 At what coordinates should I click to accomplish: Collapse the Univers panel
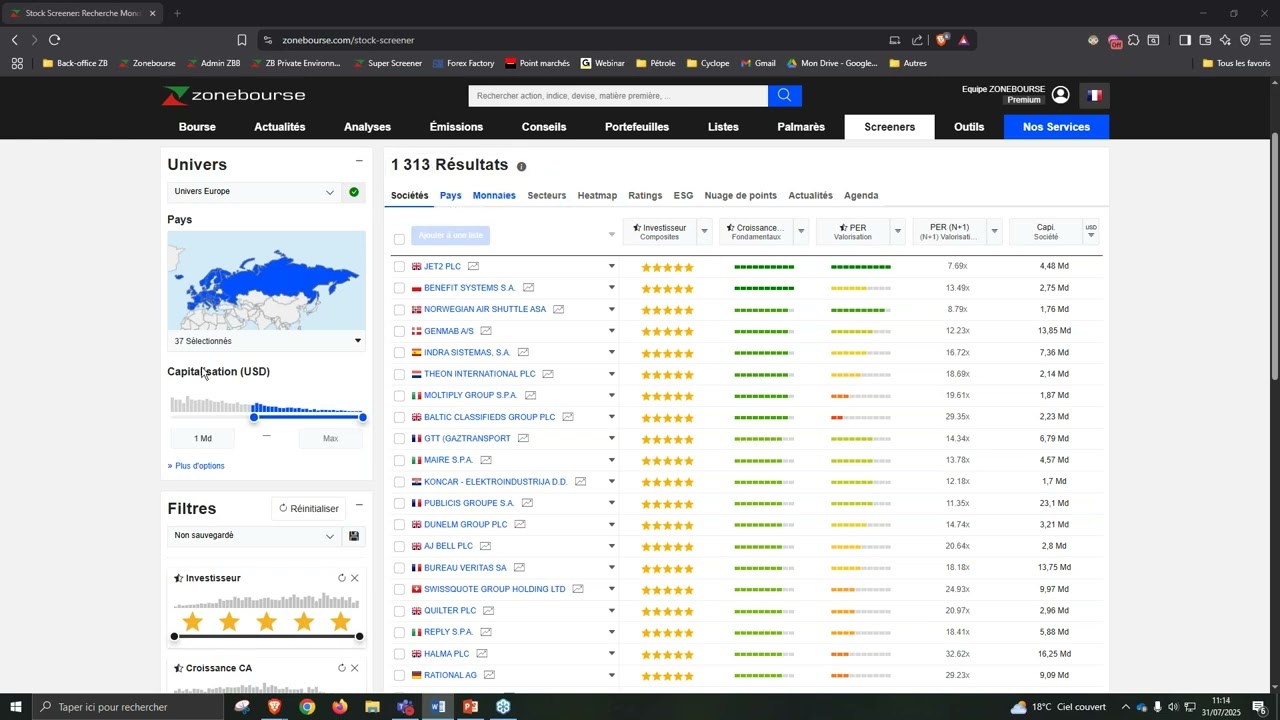pyautogui.click(x=359, y=161)
